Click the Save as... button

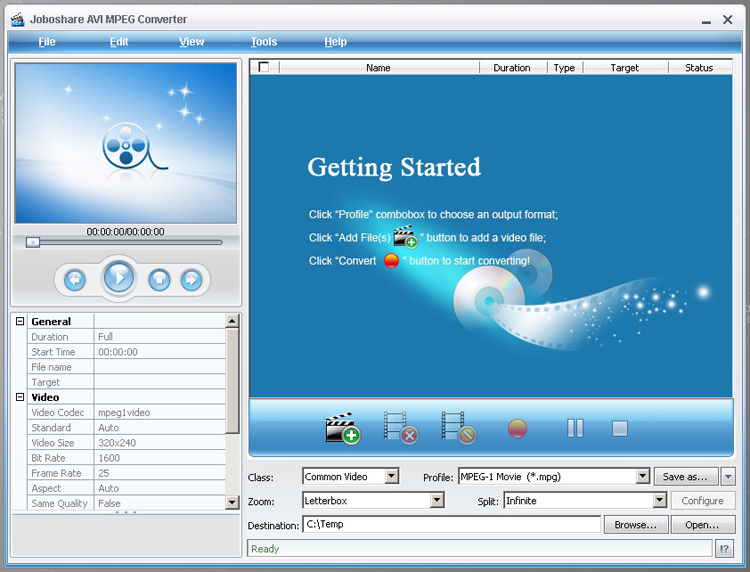[x=686, y=476]
